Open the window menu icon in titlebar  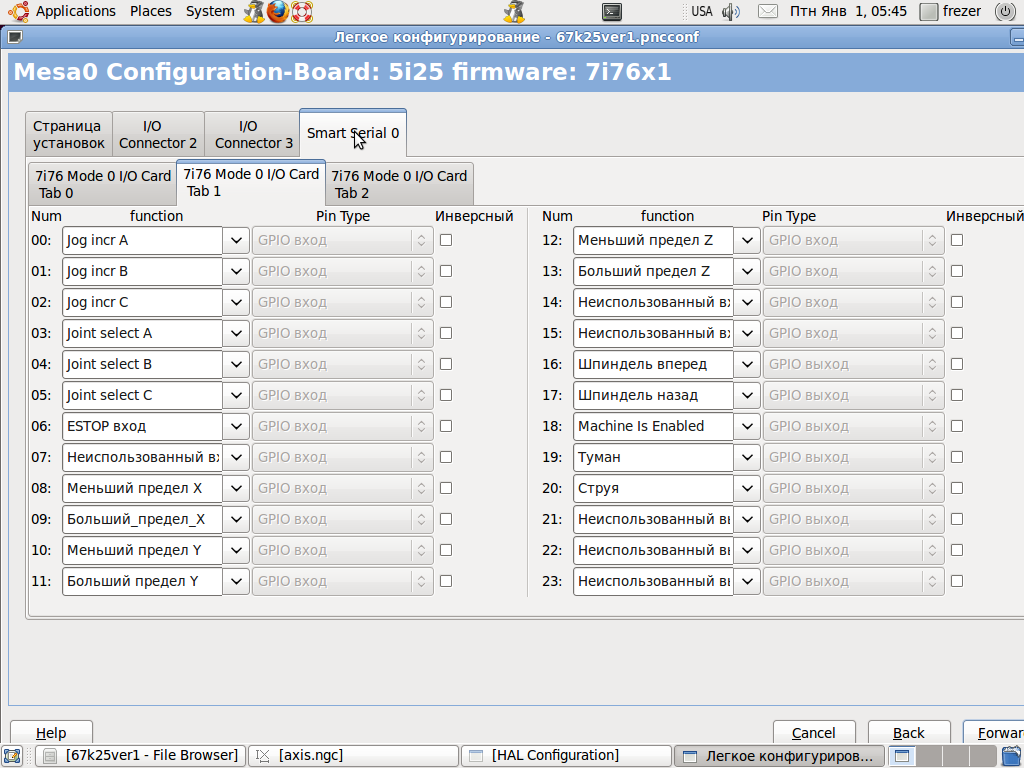(x=14, y=37)
